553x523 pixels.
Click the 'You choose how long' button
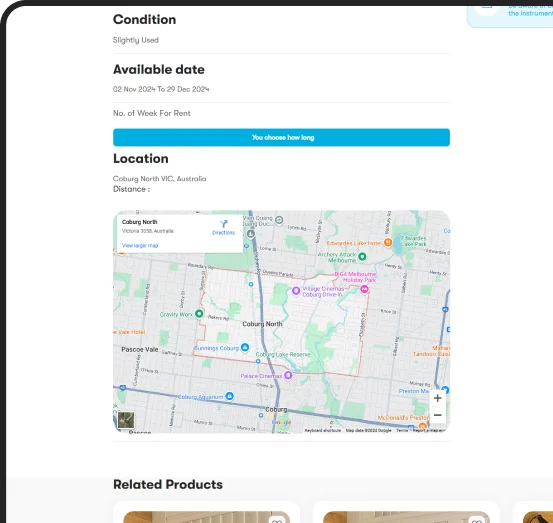pos(281,137)
